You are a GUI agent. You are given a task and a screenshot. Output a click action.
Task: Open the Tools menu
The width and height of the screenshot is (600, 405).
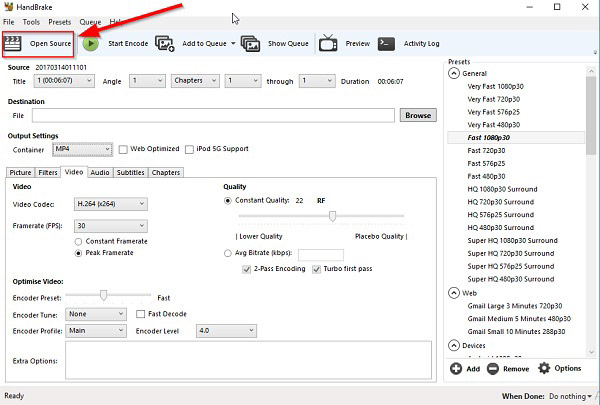click(x=31, y=22)
